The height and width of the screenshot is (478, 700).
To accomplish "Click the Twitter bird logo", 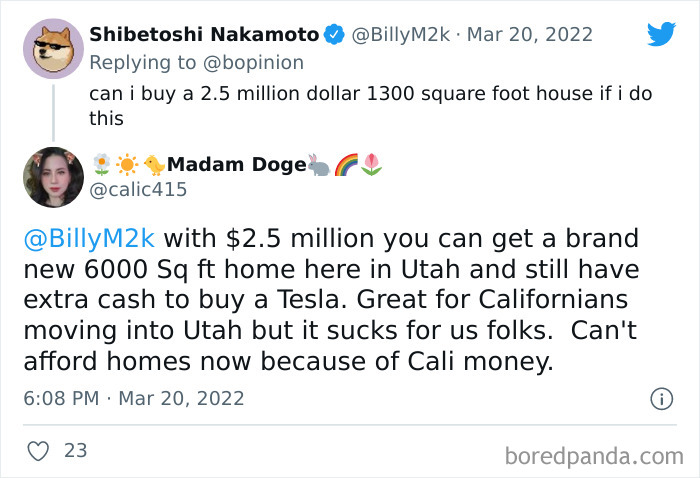I will [x=661, y=34].
